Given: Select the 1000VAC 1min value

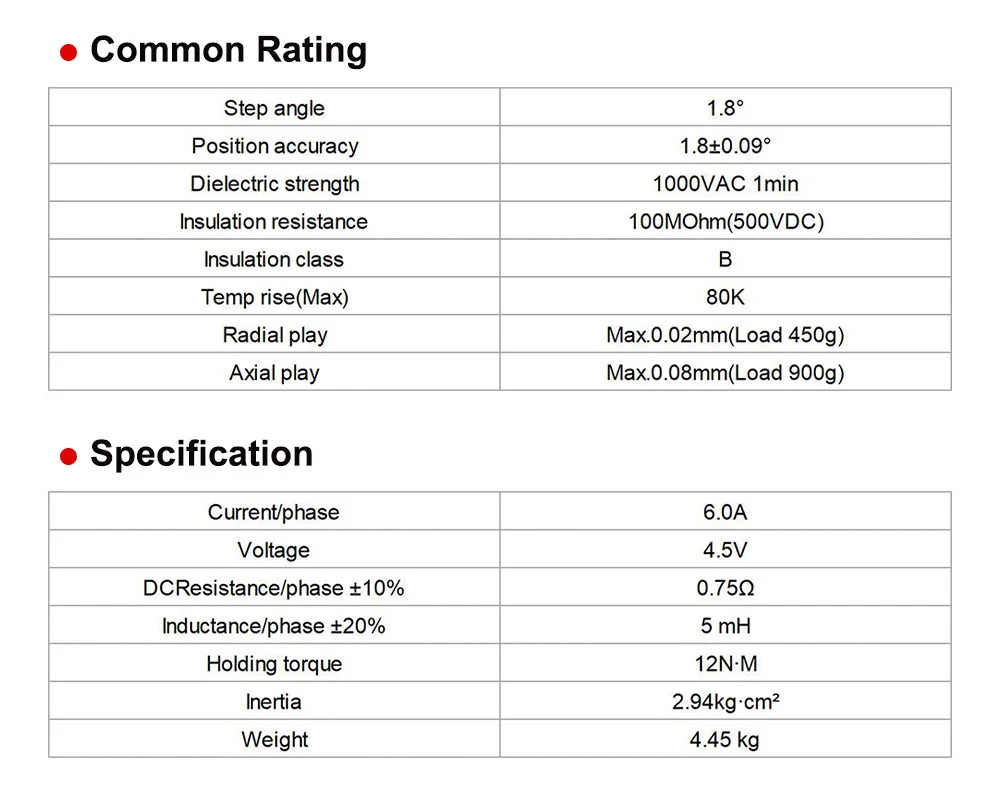Looking at the screenshot, I should [725, 184].
